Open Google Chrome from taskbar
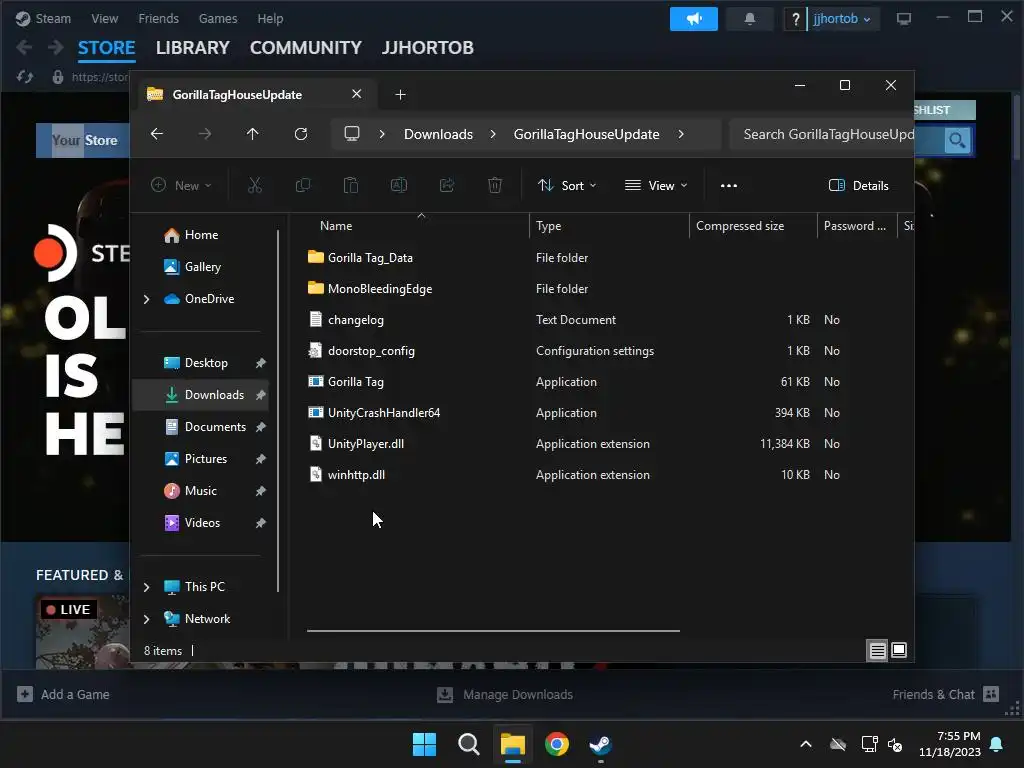Image resolution: width=1024 pixels, height=768 pixels. (x=556, y=744)
